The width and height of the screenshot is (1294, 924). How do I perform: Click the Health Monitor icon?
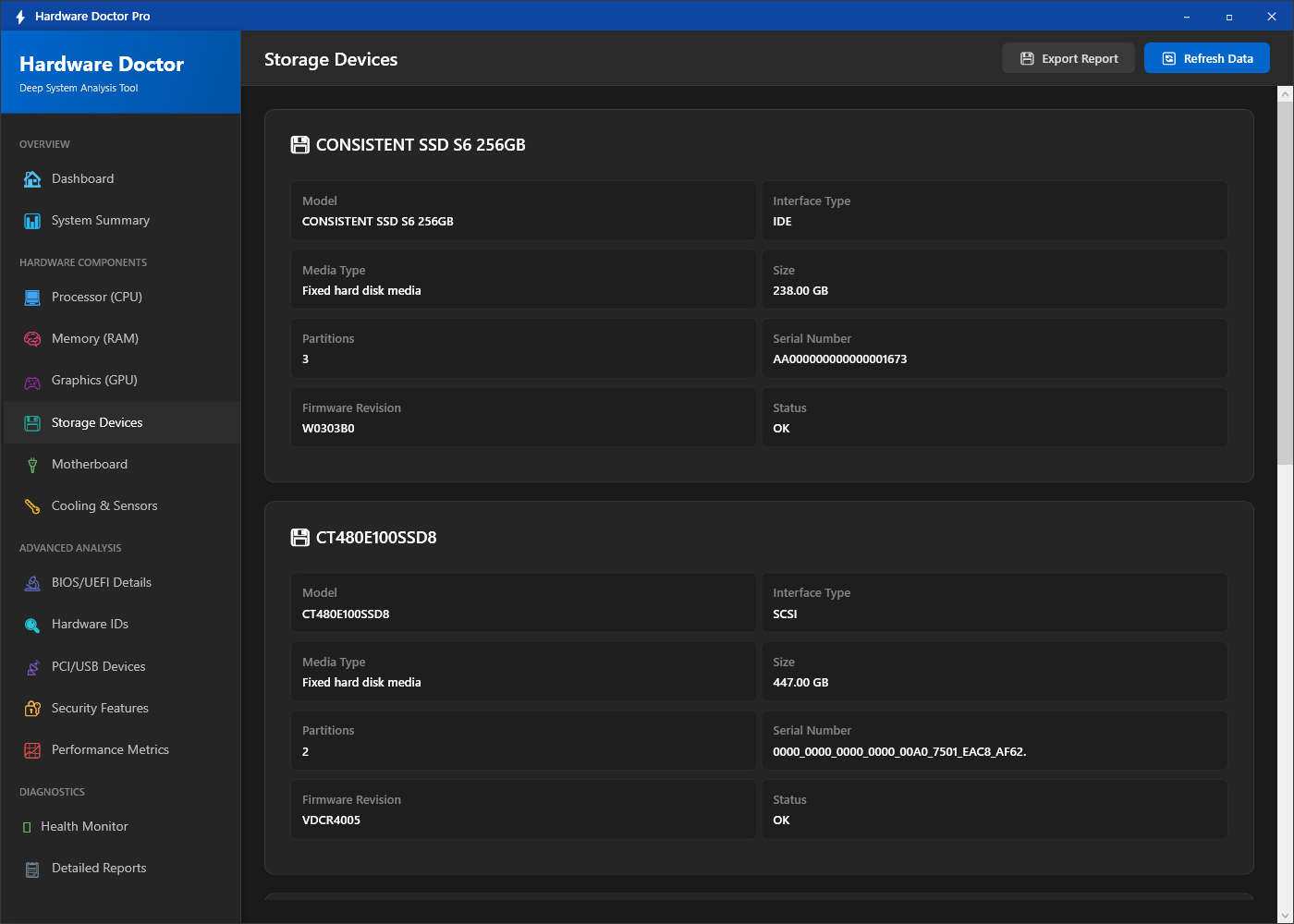(x=27, y=827)
